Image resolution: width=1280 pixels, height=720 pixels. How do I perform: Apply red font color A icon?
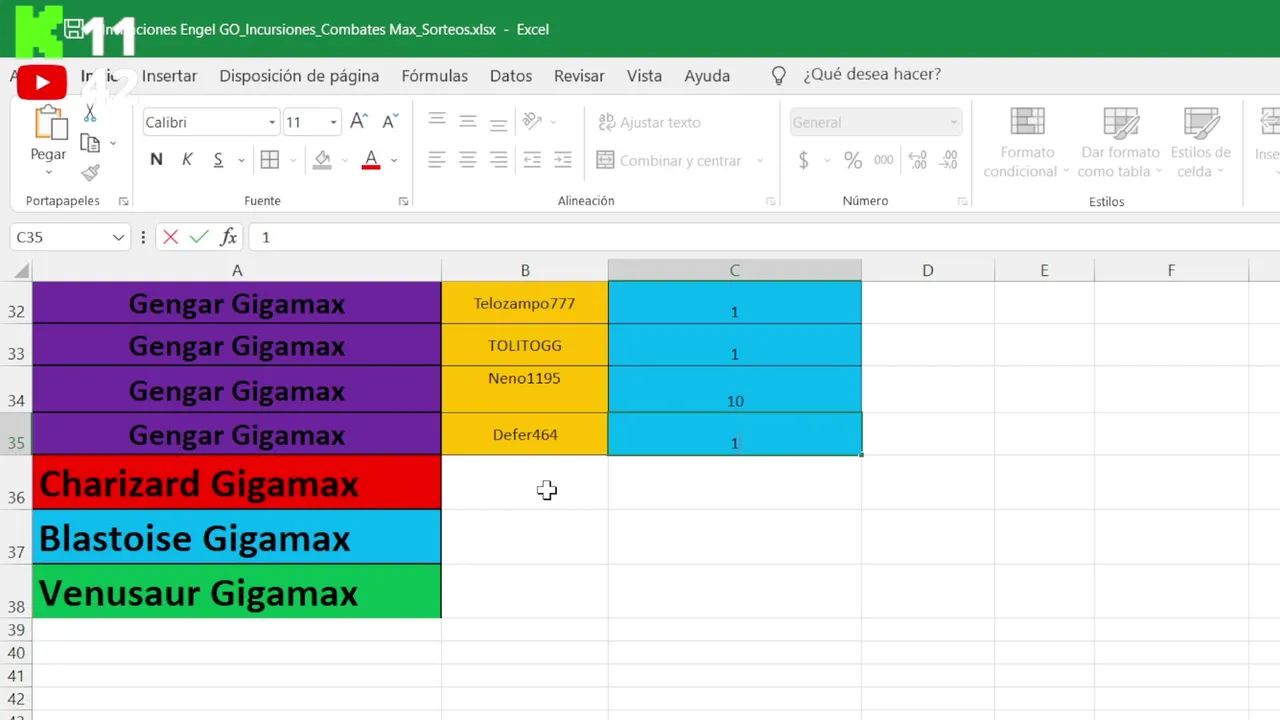click(x=371, y=160)
